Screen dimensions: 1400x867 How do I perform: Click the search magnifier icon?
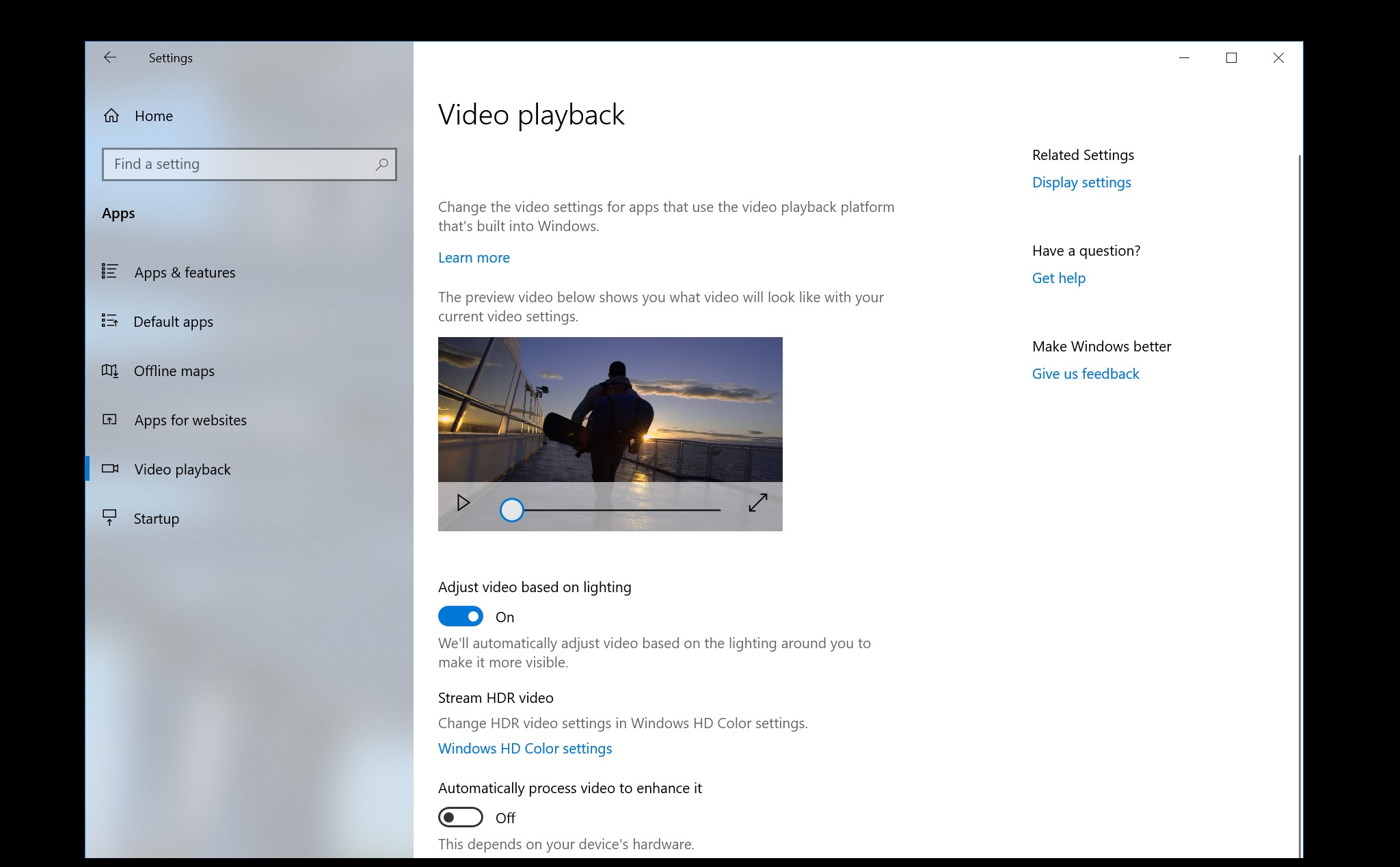click(381, 164)
